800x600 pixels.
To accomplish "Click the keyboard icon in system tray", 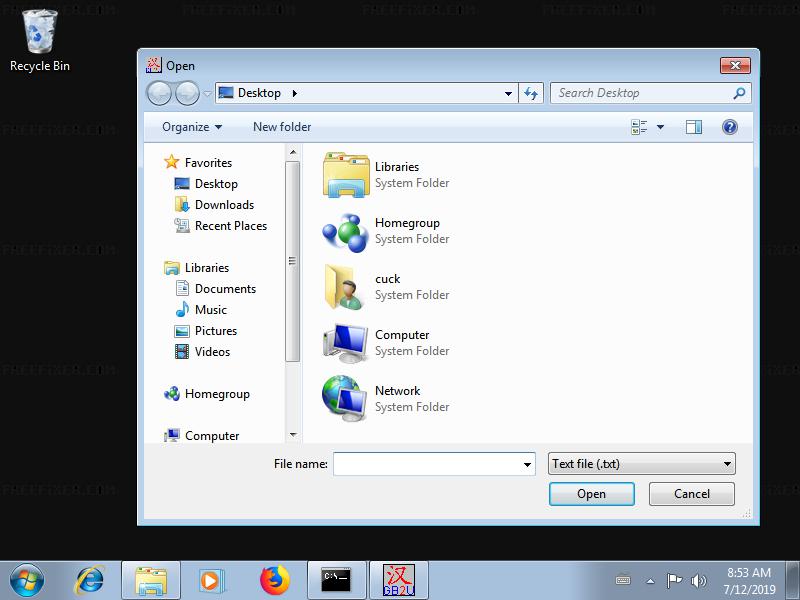I will pos(623,581).
